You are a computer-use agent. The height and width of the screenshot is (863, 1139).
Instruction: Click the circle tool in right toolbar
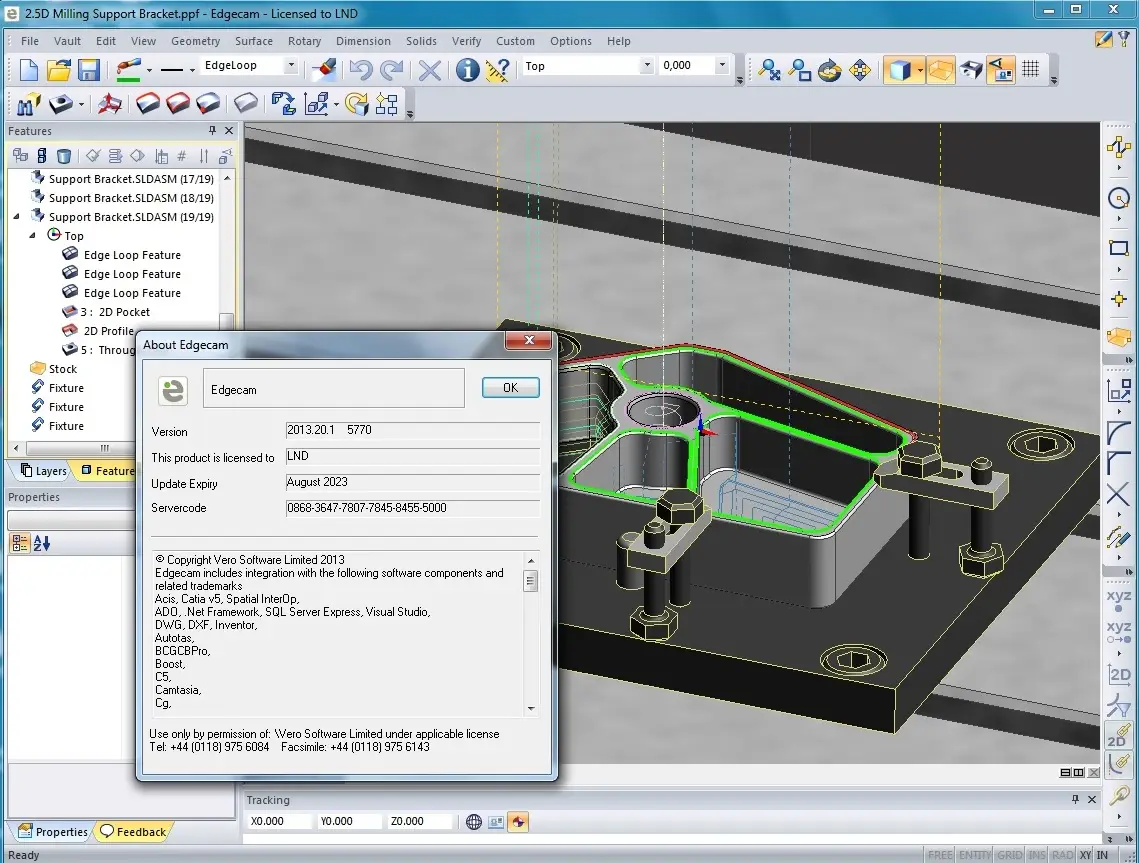[x=1119, y=198]
